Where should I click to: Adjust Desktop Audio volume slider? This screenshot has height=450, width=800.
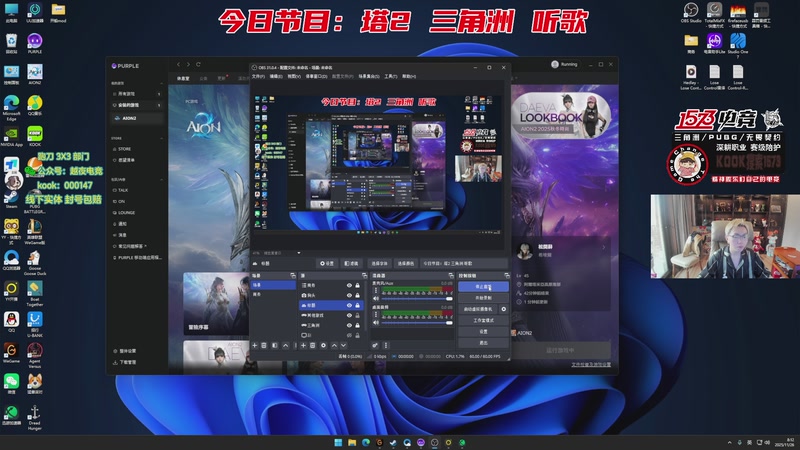[x=416, y=322]
